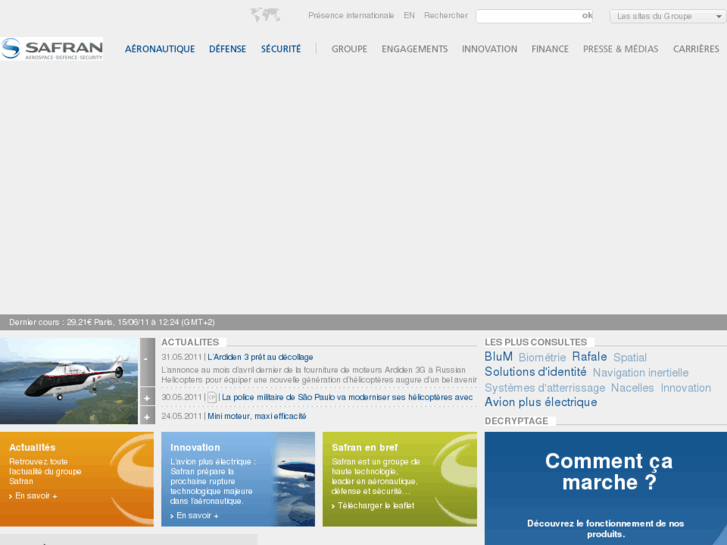Collapse the first news item with minus button
The height and width of the screenshot is (545, 727).
click(147, 362)
